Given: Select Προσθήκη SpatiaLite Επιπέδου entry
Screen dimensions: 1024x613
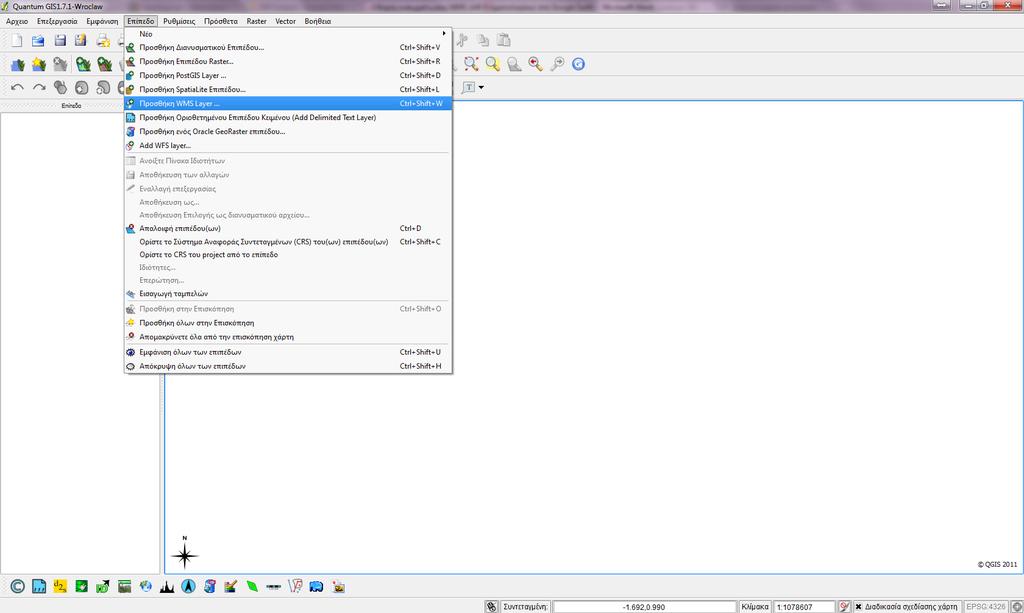Looking at the screenshot, I should pyautogui.click(x=288, y=89).
